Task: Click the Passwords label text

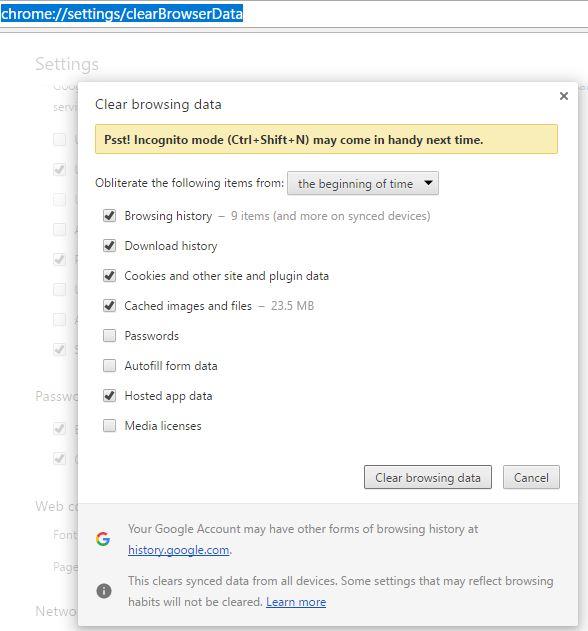Action: point(152,336)
